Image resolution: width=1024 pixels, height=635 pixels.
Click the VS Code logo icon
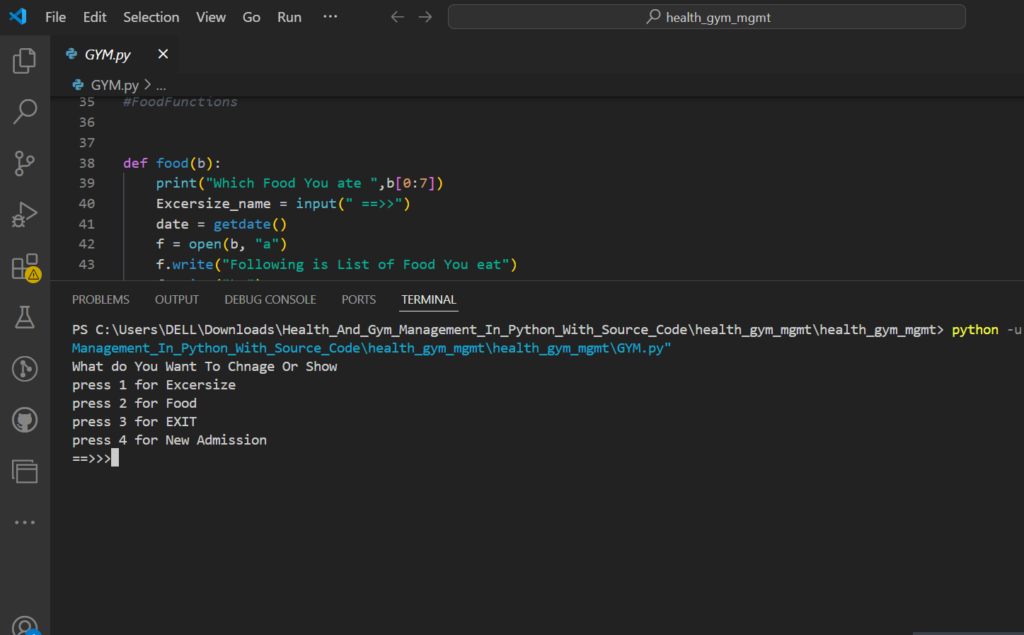pos(18,16)
